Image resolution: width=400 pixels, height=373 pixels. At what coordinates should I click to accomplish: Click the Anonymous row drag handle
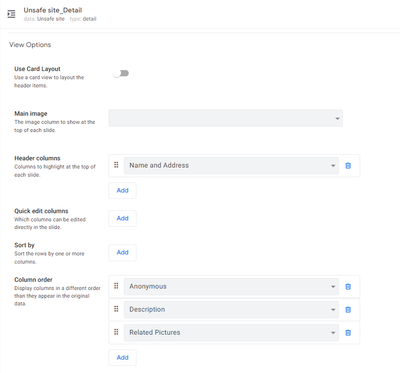(x=116, y=286)
